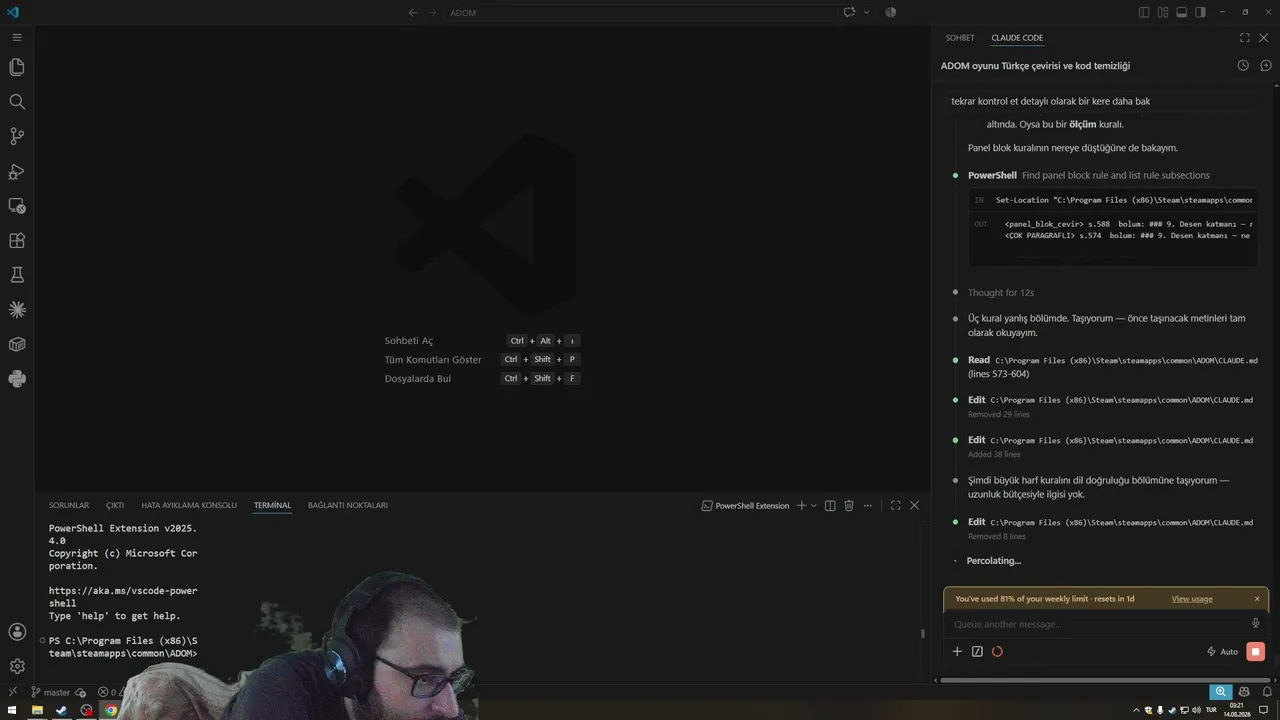Open the Claude Code spark icon in activity bar

[17, 310]
